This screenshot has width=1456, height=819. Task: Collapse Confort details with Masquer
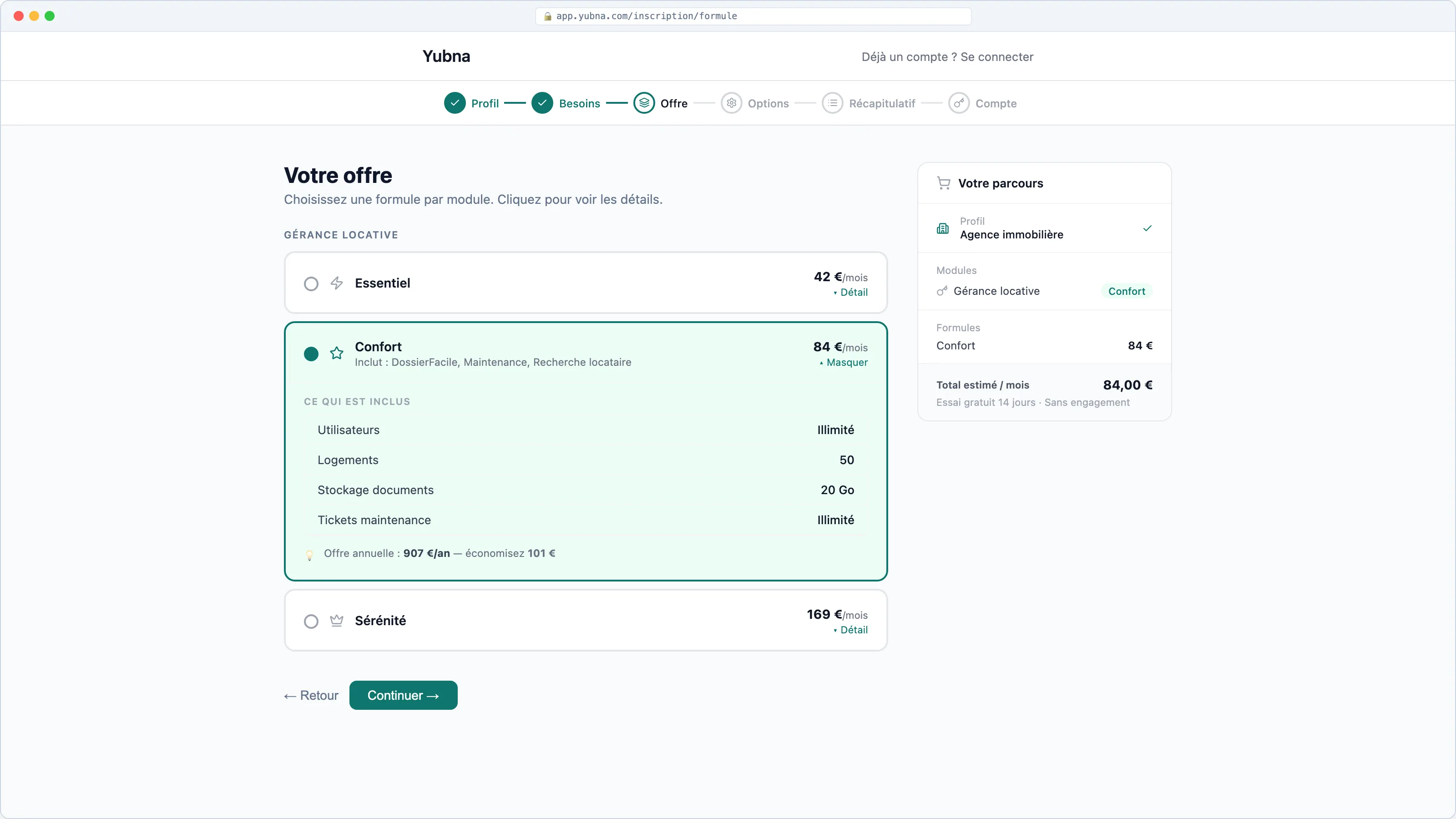pos(843,362)
